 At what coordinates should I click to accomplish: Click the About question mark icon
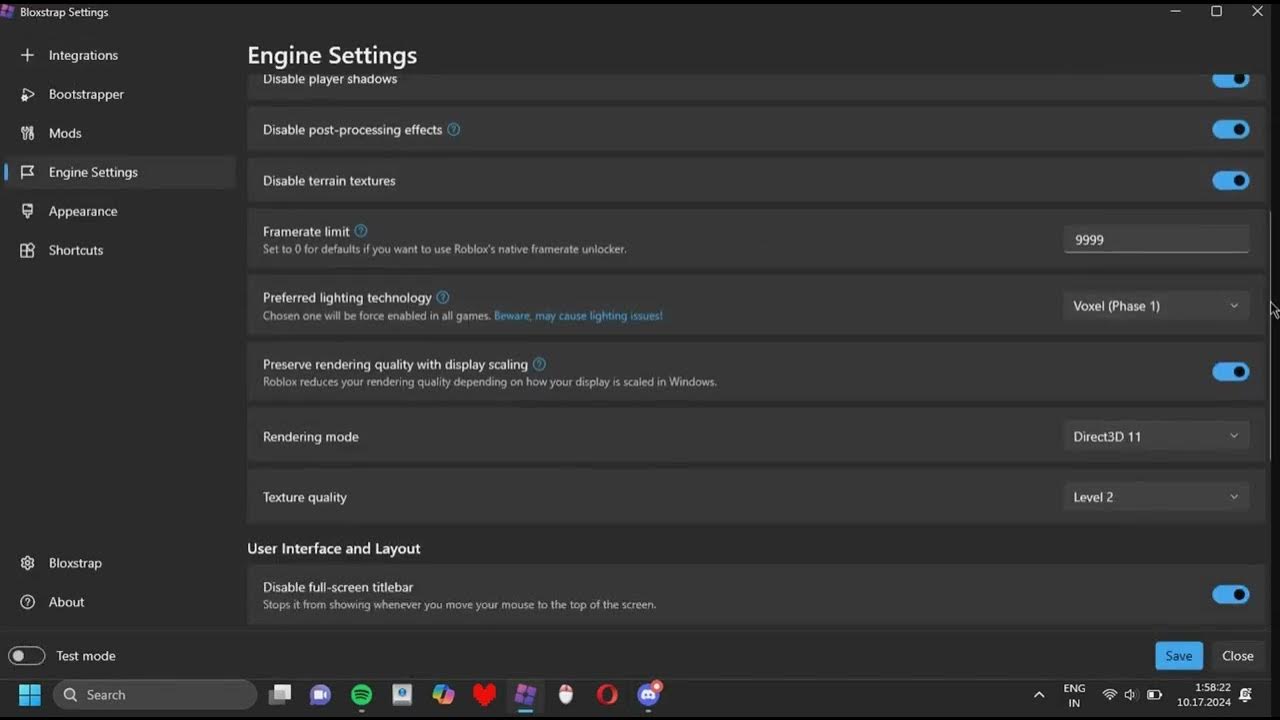[28, 602]
